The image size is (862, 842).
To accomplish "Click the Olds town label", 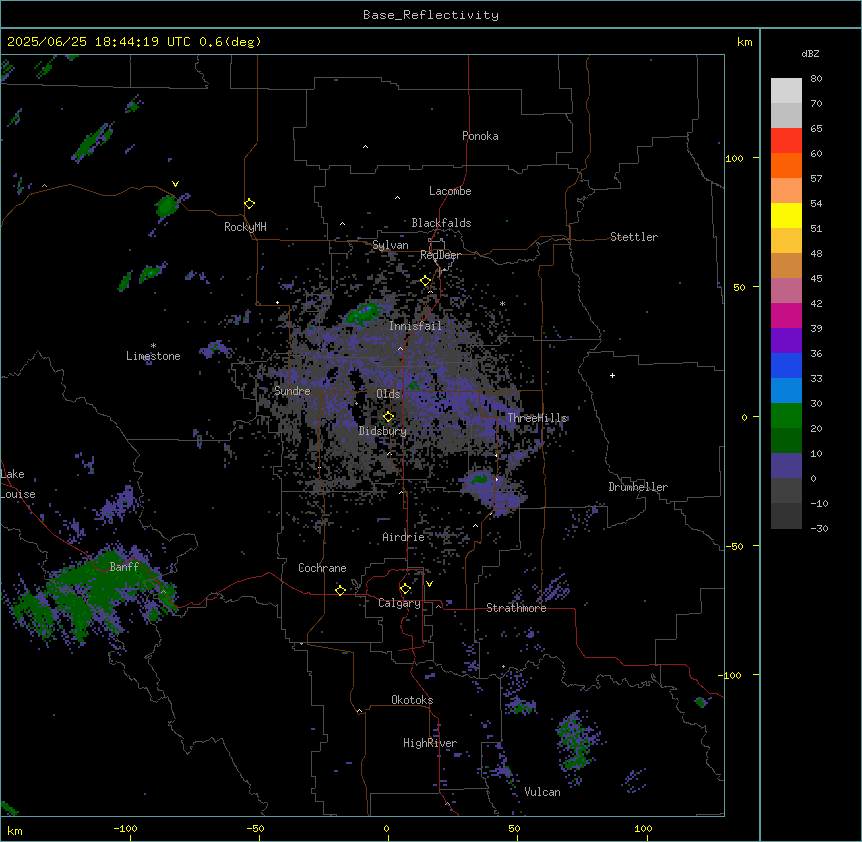I will pos(388,394).
